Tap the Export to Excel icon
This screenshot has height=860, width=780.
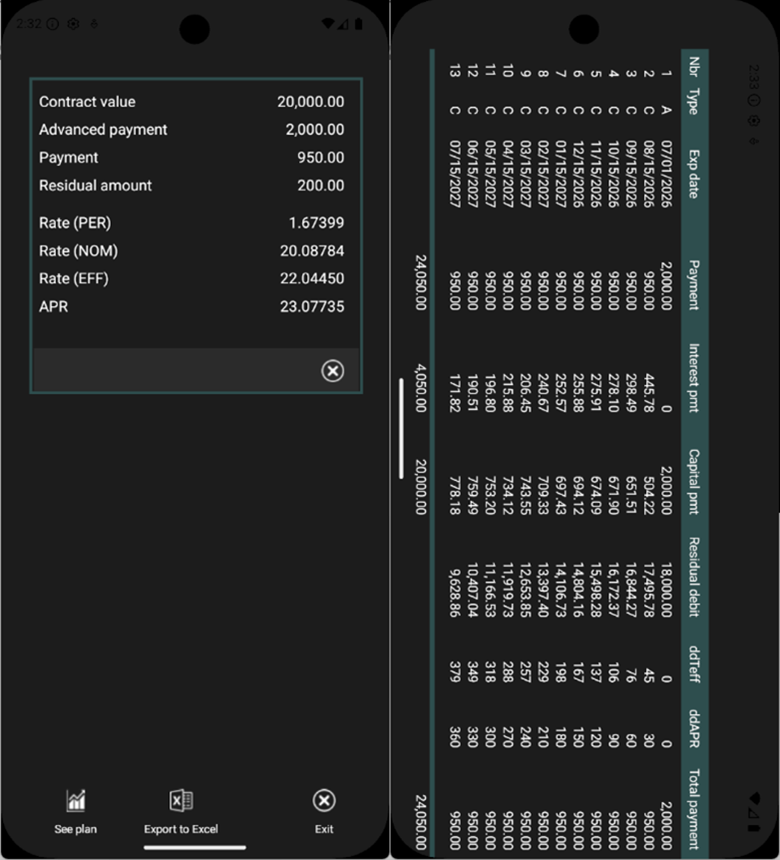180,801
